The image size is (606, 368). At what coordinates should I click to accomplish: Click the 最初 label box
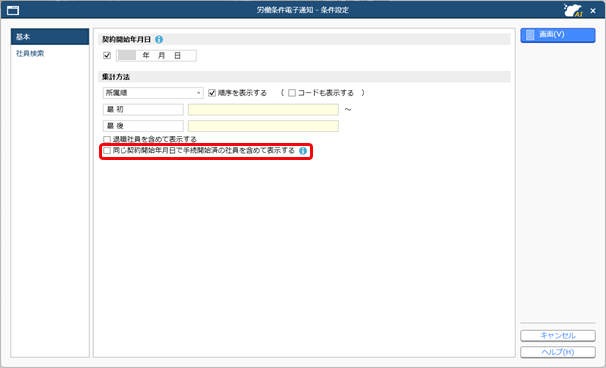pos(143,110)
